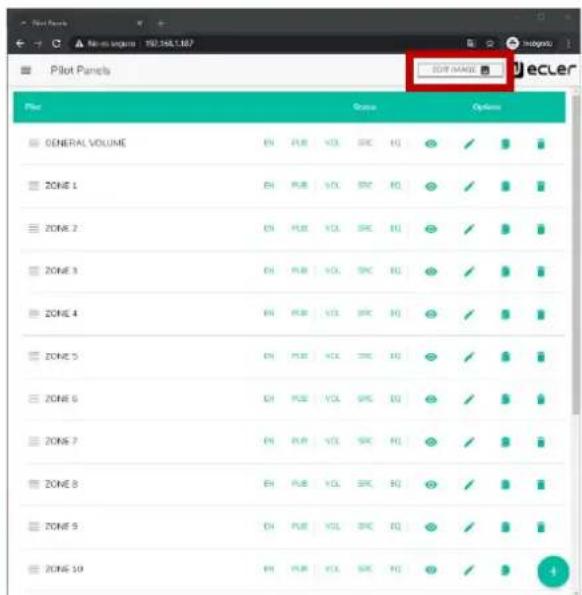Duplicate the ZONE 10 panel
Viewport: 582px width, 595px height.
(x=505, y=570)
